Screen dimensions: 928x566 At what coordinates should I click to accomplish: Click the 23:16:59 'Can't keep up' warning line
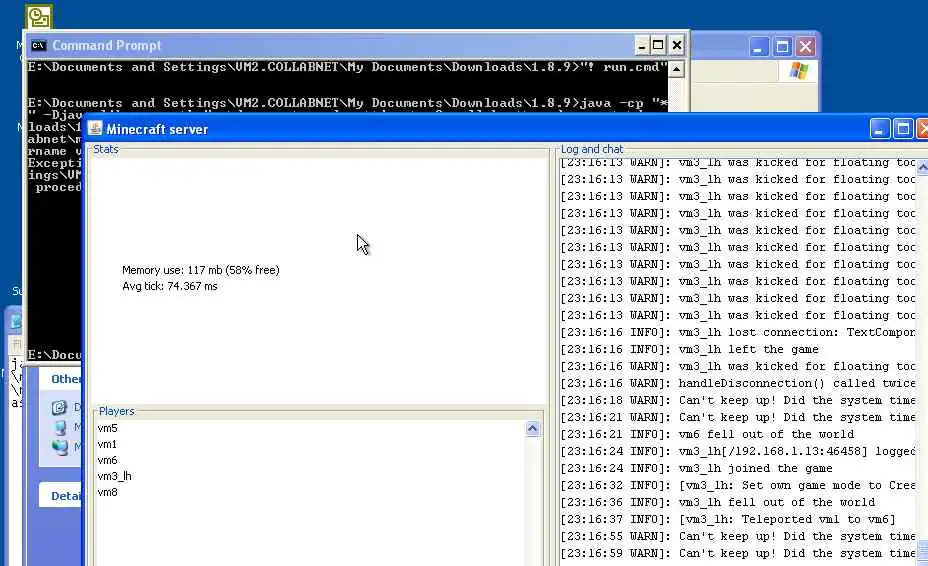point(738,553)
